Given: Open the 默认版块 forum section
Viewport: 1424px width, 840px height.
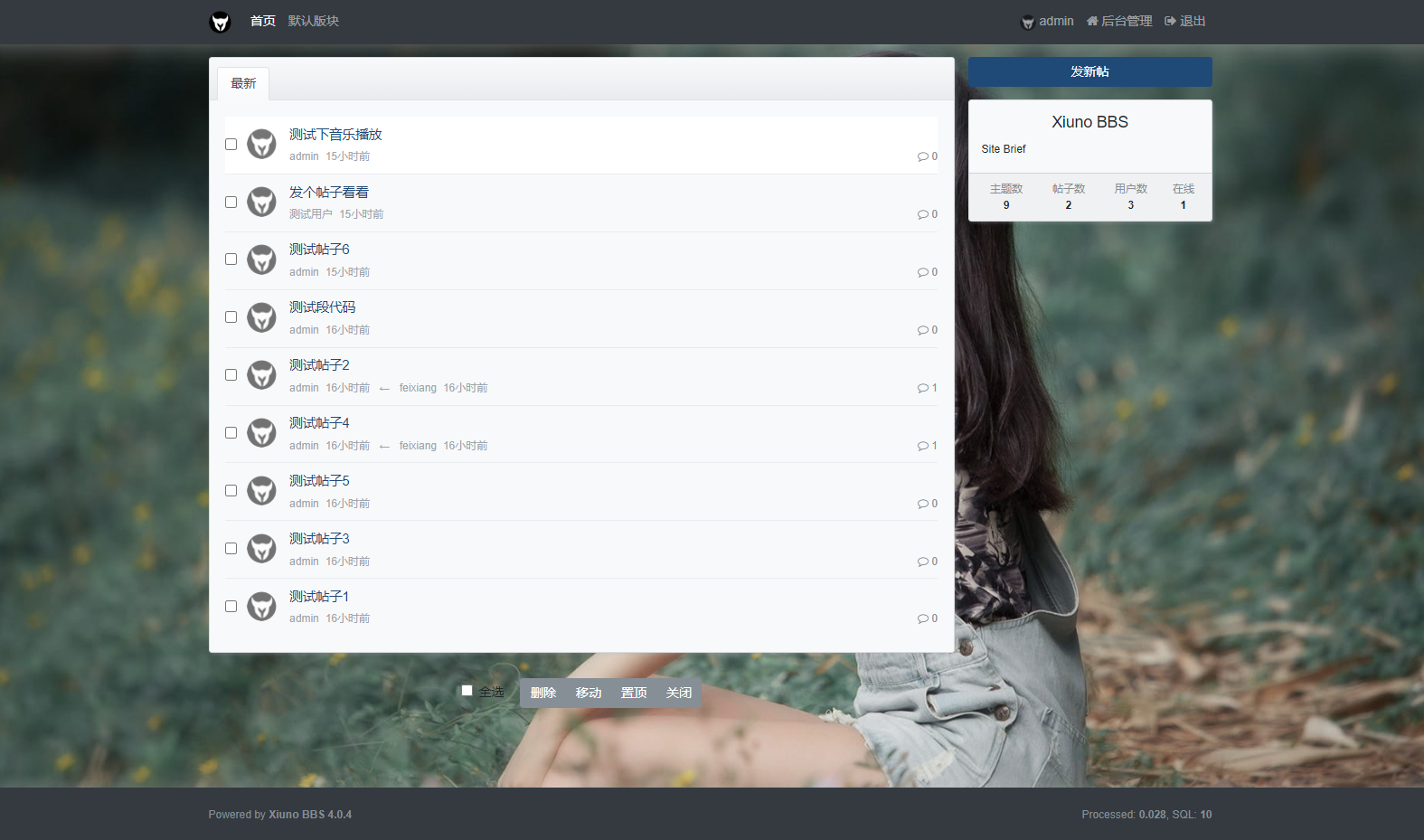Looking at the screenshot, I should point(313,21).
